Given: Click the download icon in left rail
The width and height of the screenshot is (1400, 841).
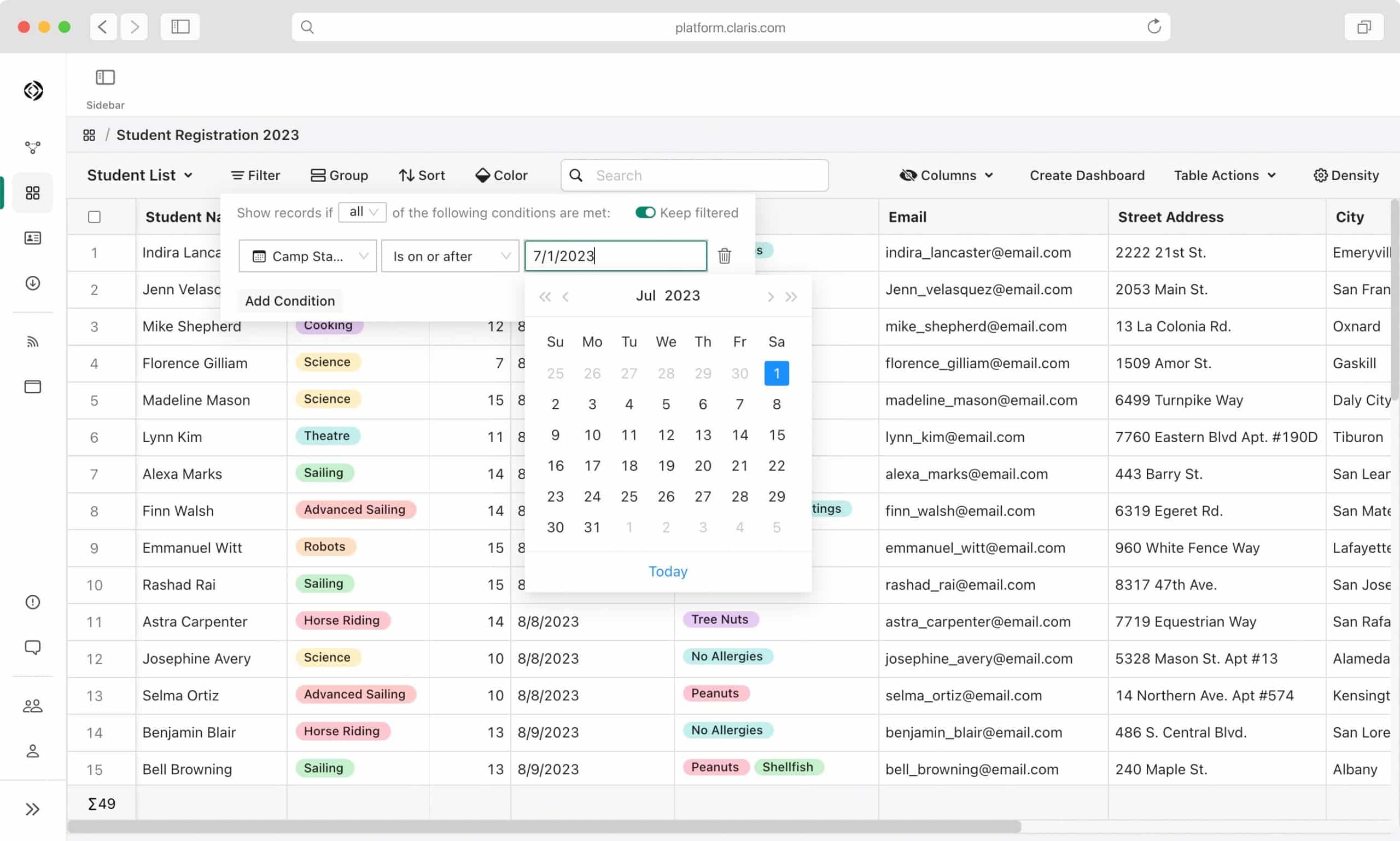Looking at the screenshot, I should click(x=33, y=283).
